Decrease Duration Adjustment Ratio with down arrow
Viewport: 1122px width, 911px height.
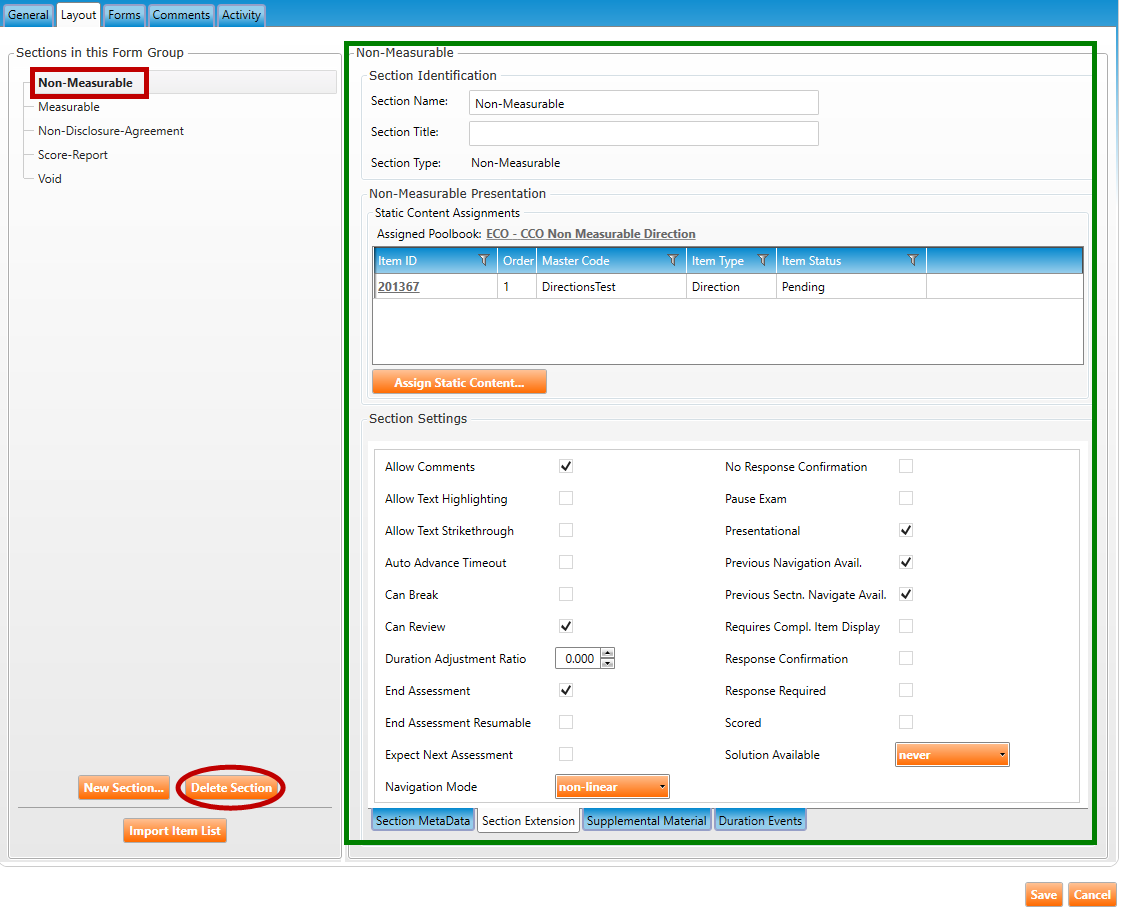607,663
